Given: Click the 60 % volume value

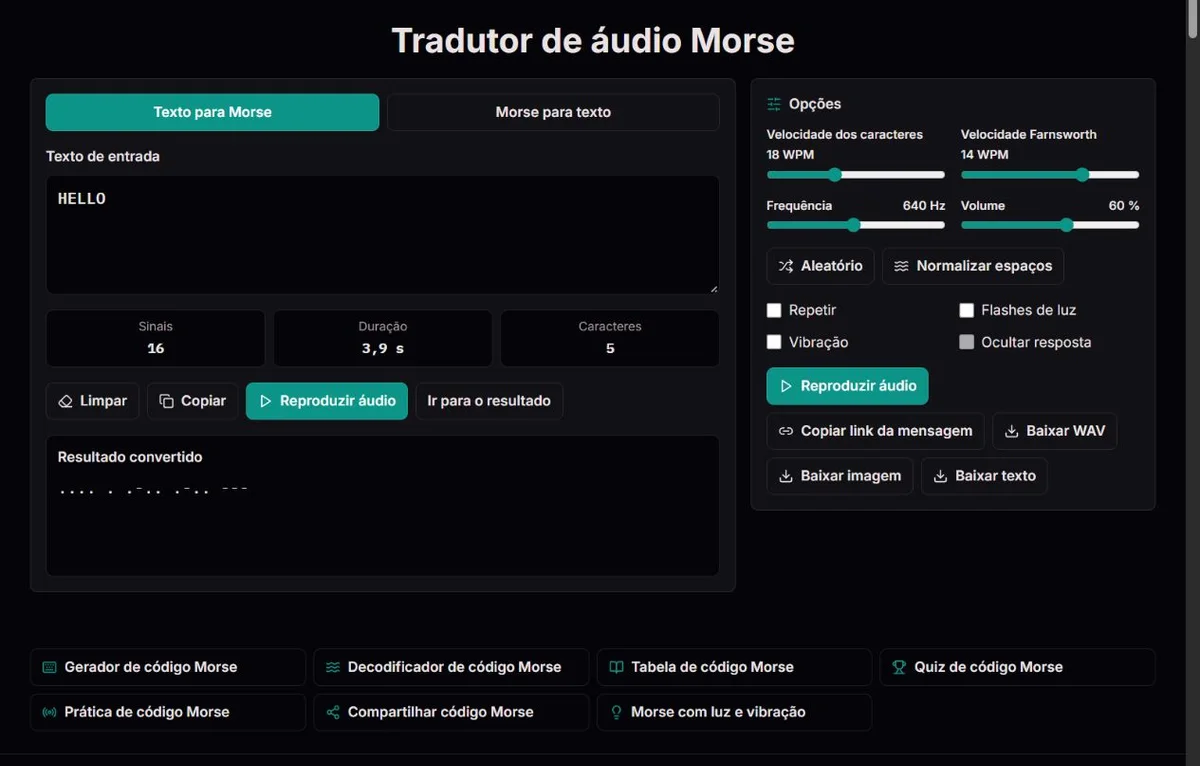Looking at the screenshot, I should pyautogui.click(x=1124, y=205).
